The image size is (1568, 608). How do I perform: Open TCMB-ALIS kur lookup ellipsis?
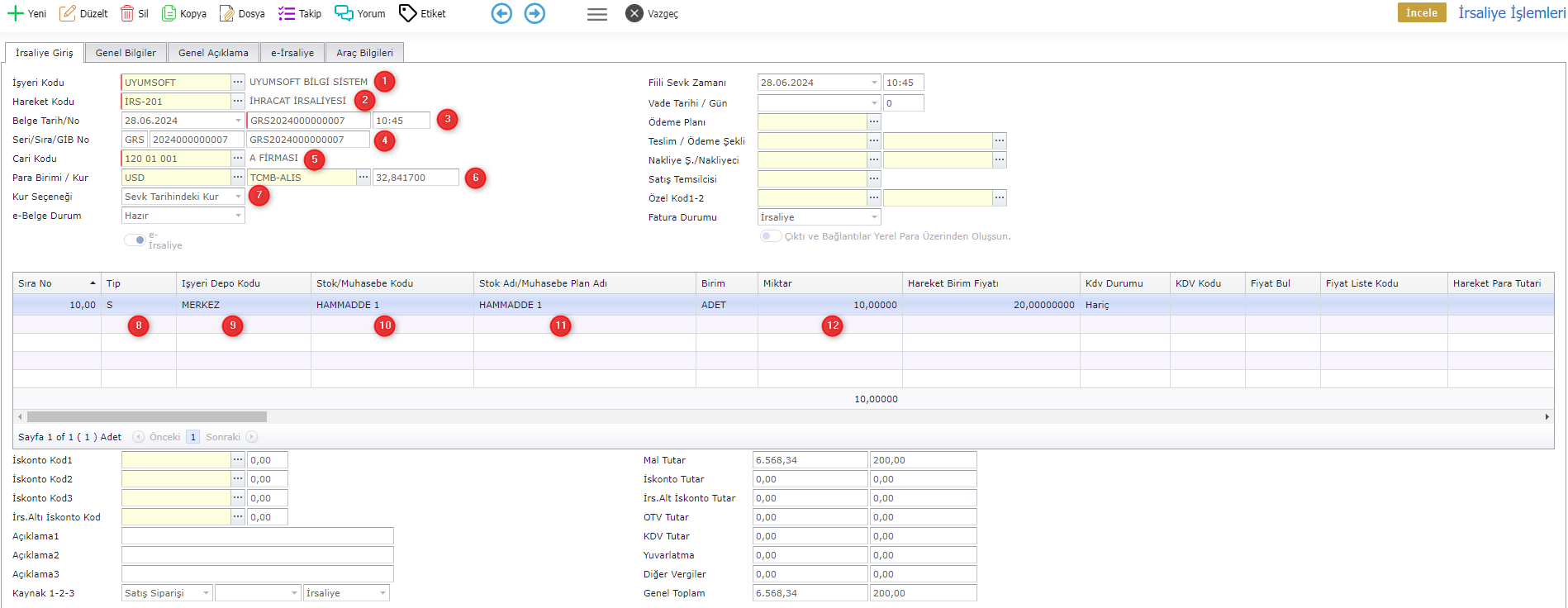tap(363, 177)
